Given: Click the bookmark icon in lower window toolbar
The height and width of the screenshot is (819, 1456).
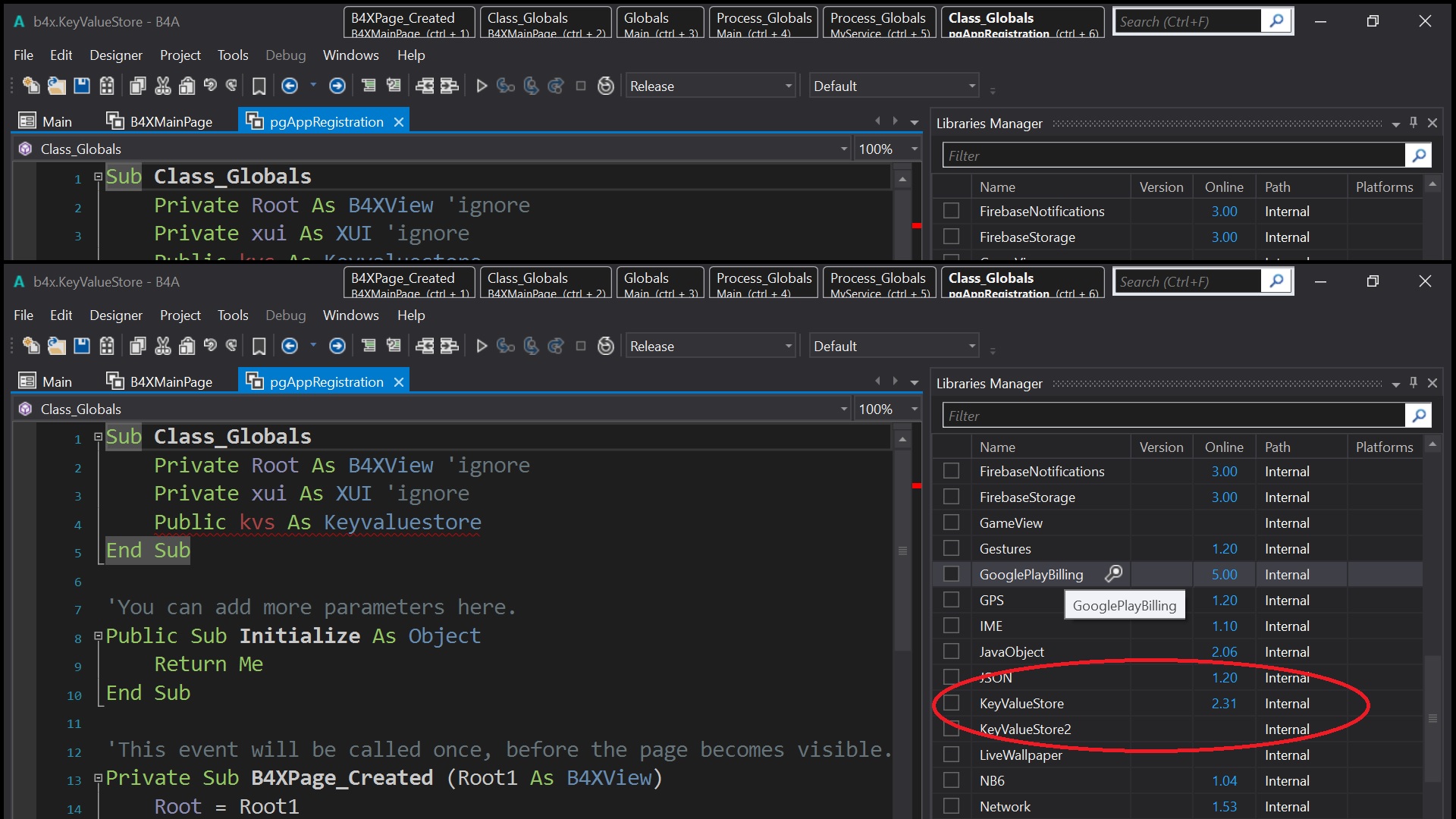Looking at the screenshot, I should pos(259,347).
